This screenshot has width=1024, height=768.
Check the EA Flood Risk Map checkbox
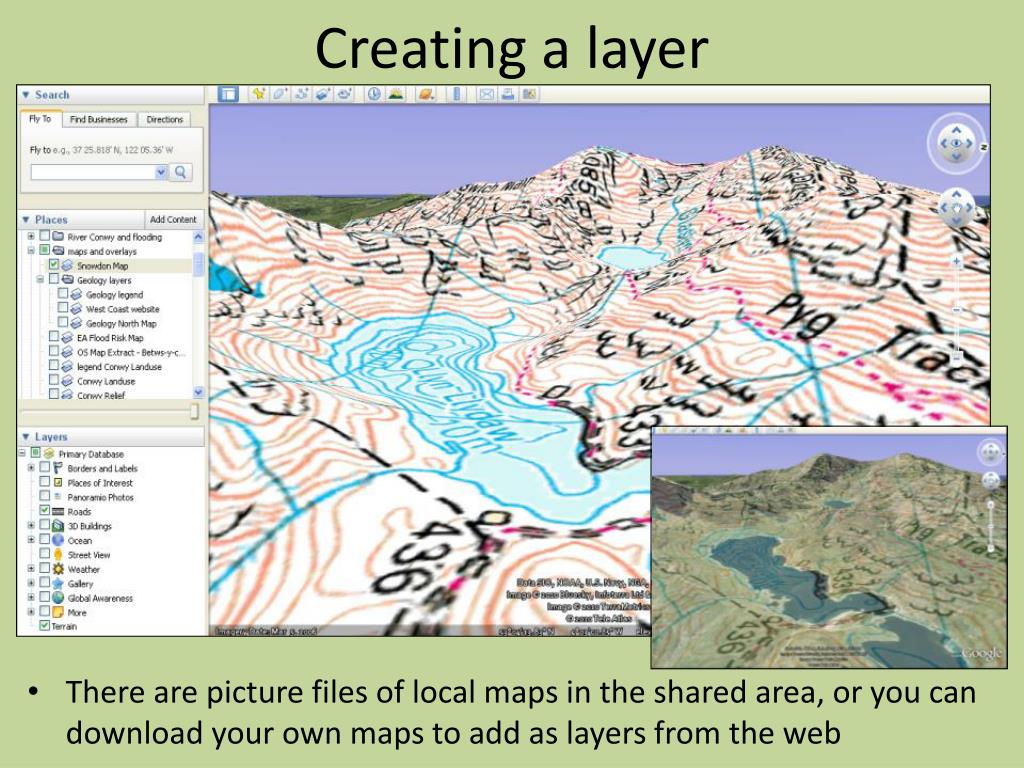click(54, 337)
